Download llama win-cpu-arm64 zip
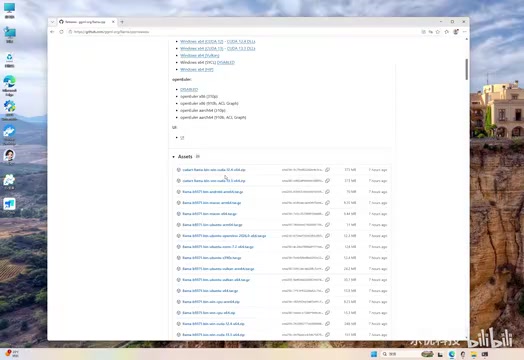524x360 pixels. 211,302
